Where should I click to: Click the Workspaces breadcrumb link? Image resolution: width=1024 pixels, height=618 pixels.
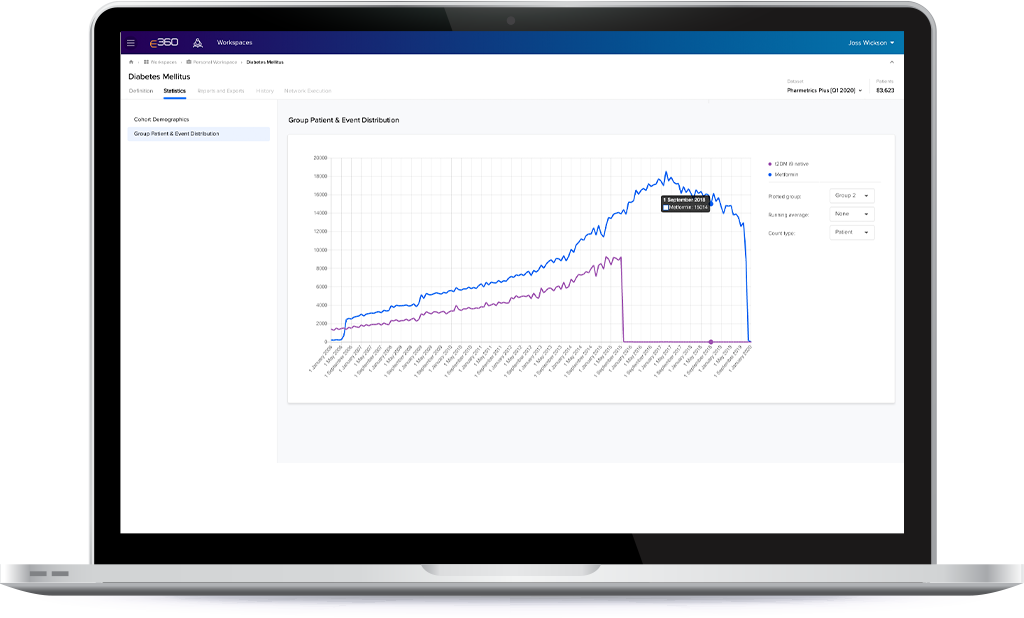(161, 62)
